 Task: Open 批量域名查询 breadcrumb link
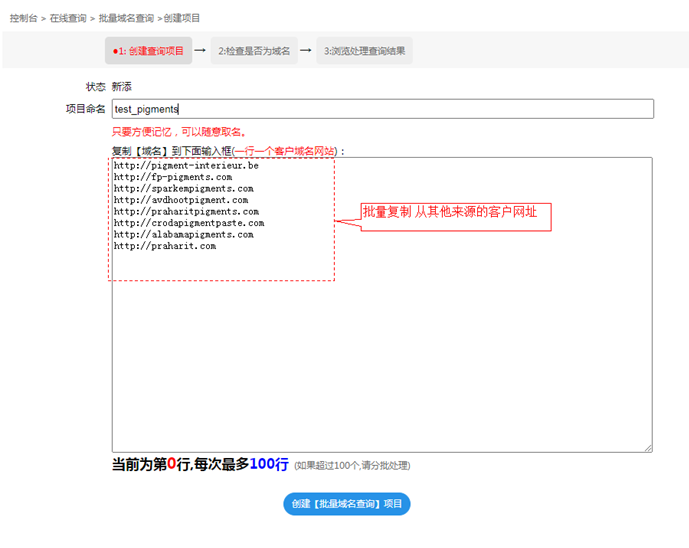126,18
